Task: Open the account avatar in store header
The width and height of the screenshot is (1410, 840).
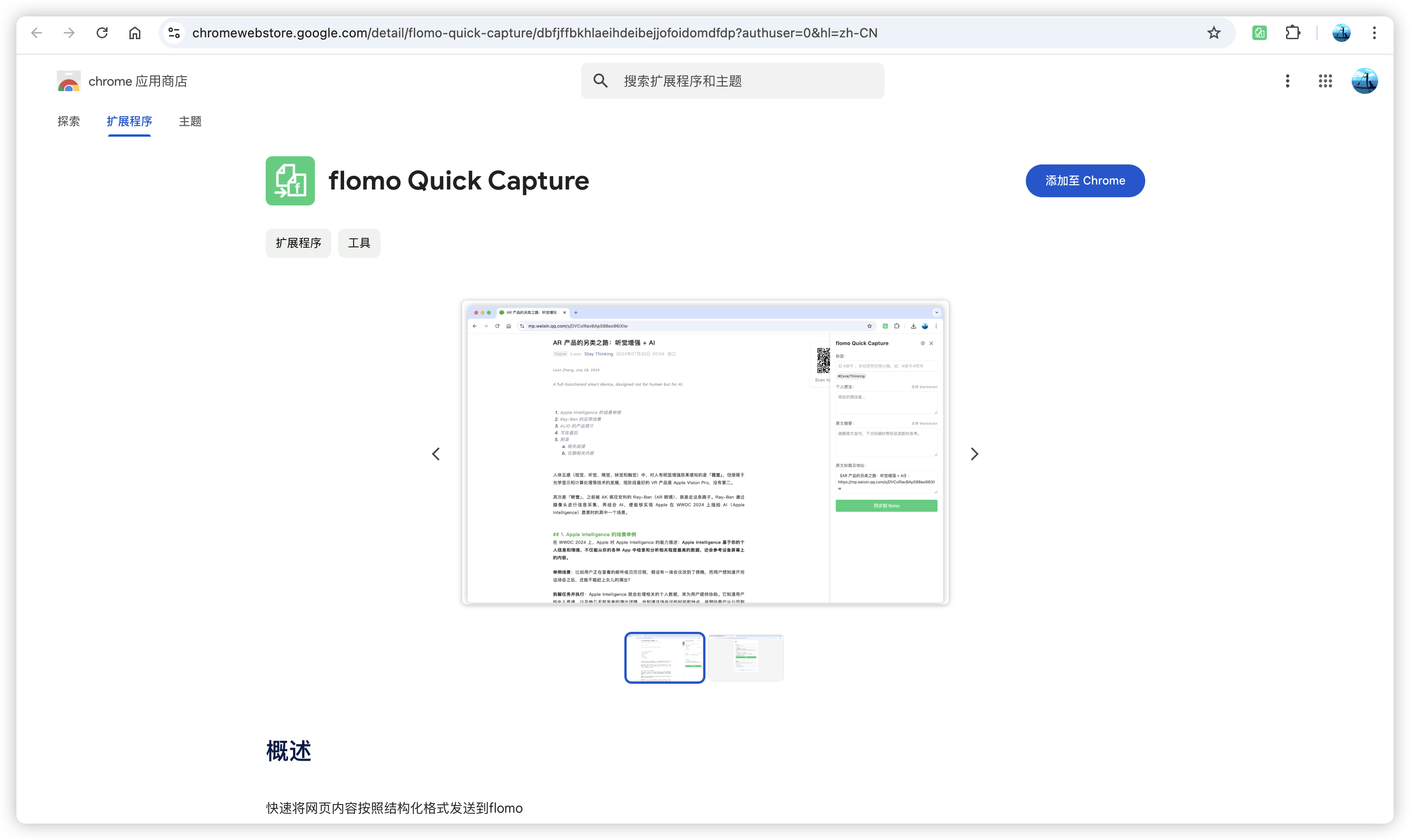Action: point(1365,81)
